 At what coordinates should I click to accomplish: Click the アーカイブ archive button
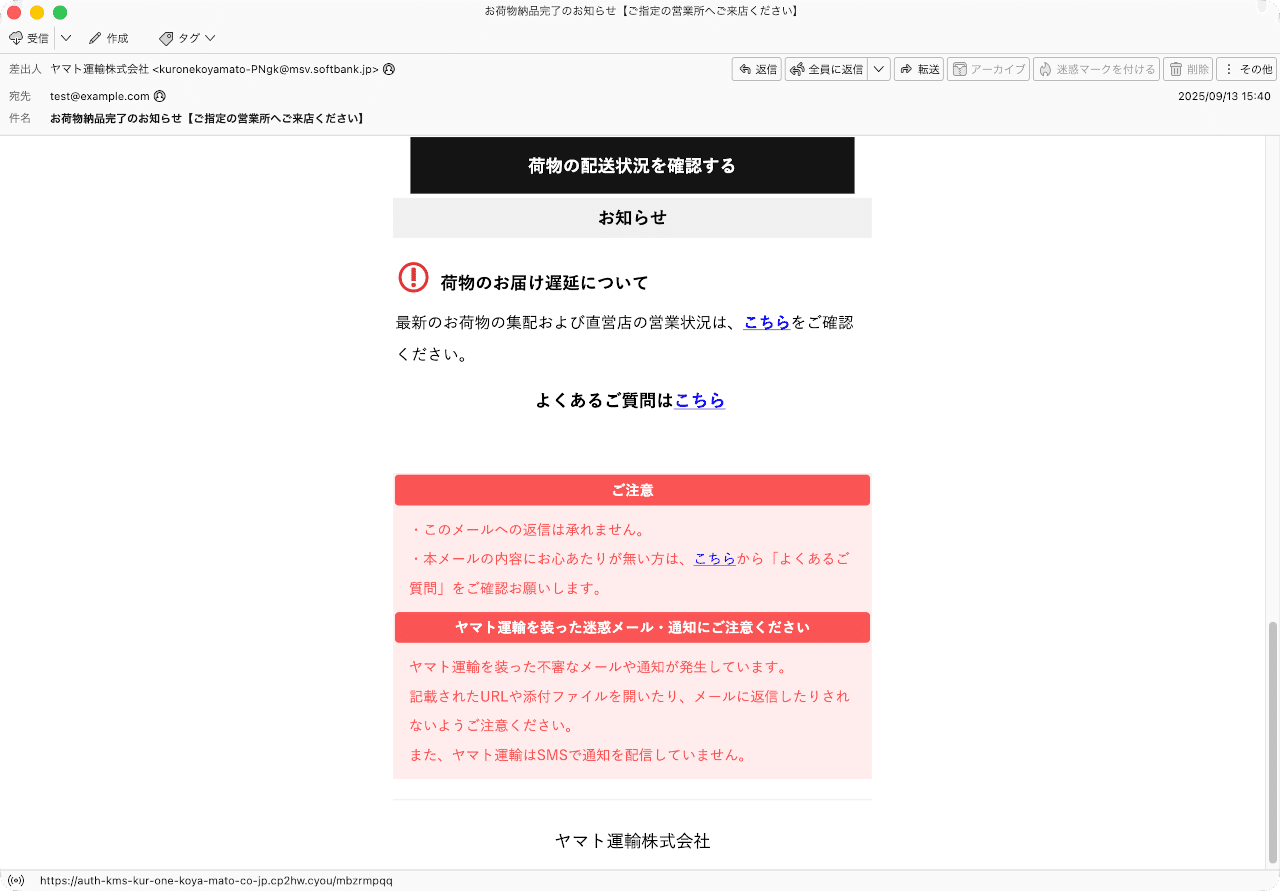tap(988, 69)
